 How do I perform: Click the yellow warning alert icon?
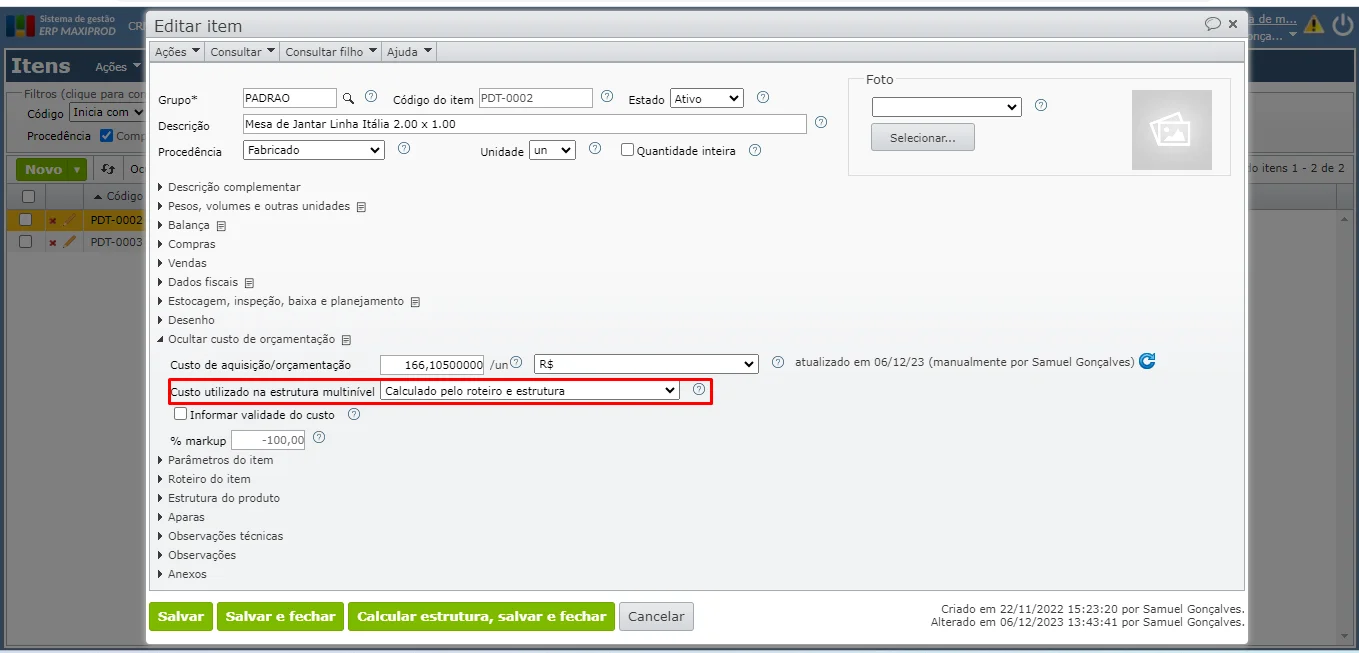point(1314,25)
